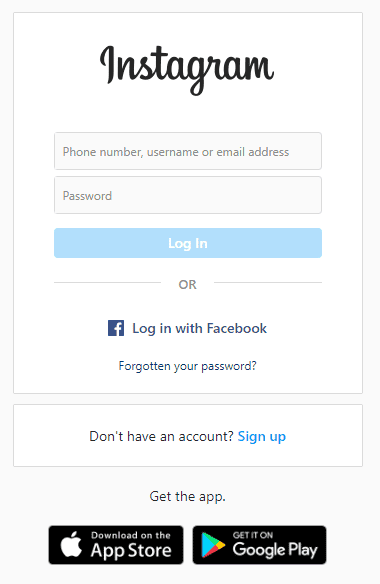Screen dimensions: 380x584
Task: Open the Forgotten your password link
Action: tap(187, 366)
